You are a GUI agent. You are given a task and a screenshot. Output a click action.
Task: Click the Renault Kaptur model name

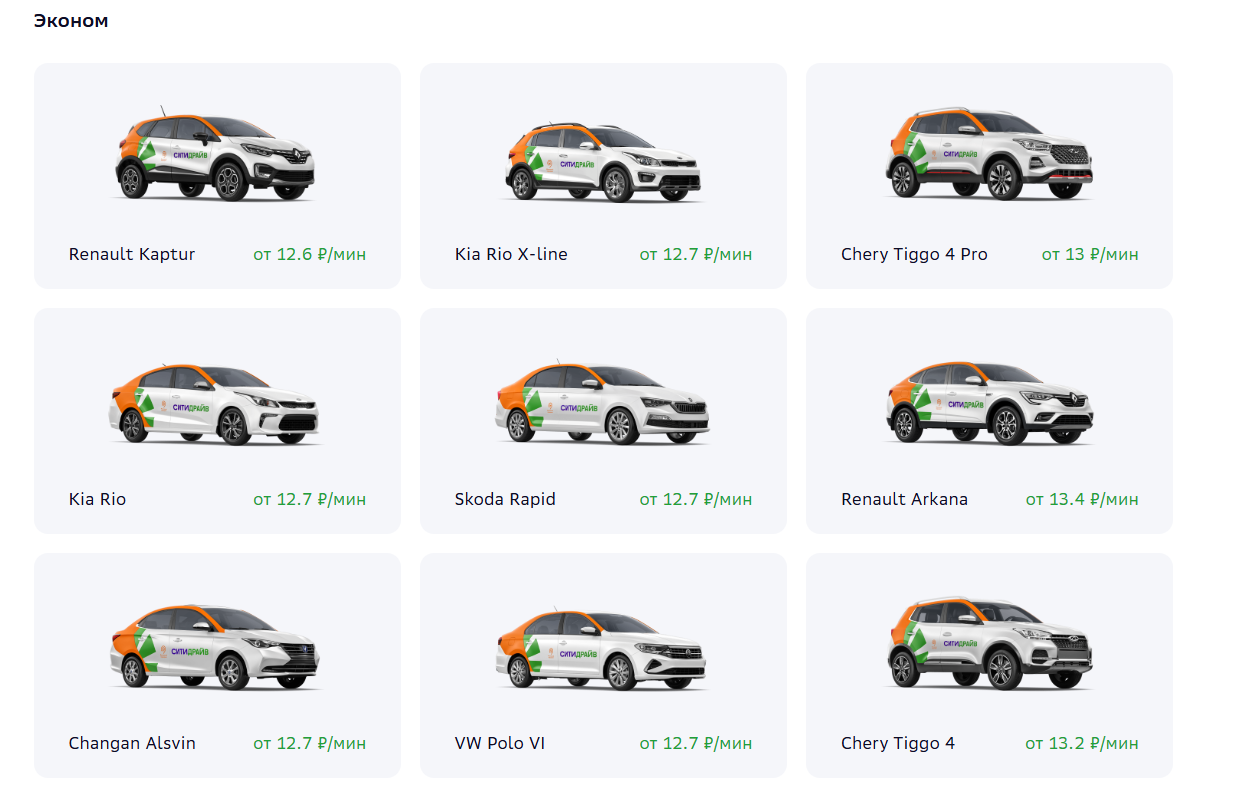[x=132, y=254]
